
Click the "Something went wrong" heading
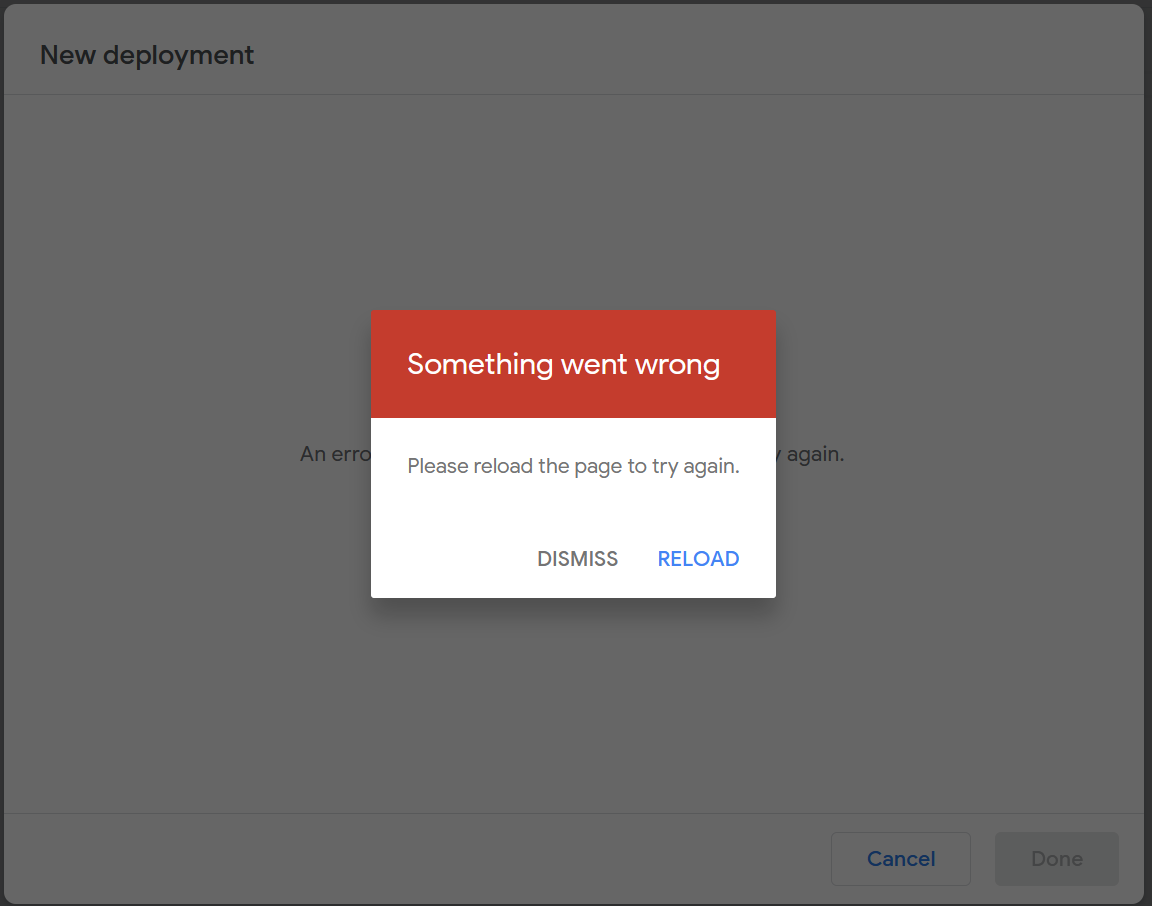click(x=564, y=364)
